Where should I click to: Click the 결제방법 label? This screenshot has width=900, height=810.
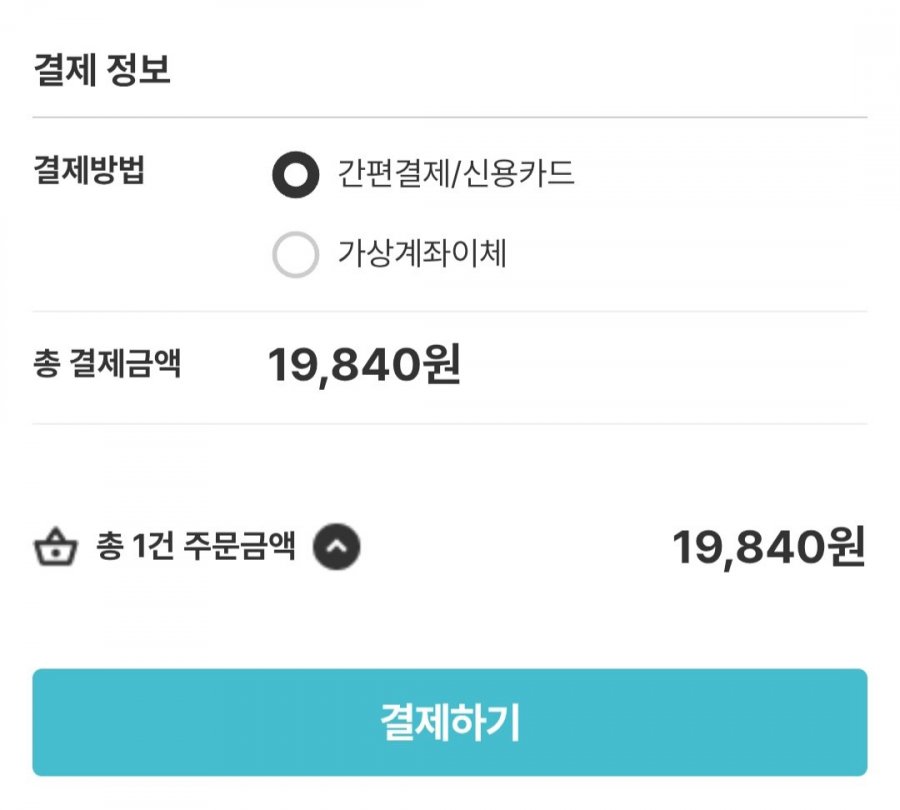pos(90,171)
